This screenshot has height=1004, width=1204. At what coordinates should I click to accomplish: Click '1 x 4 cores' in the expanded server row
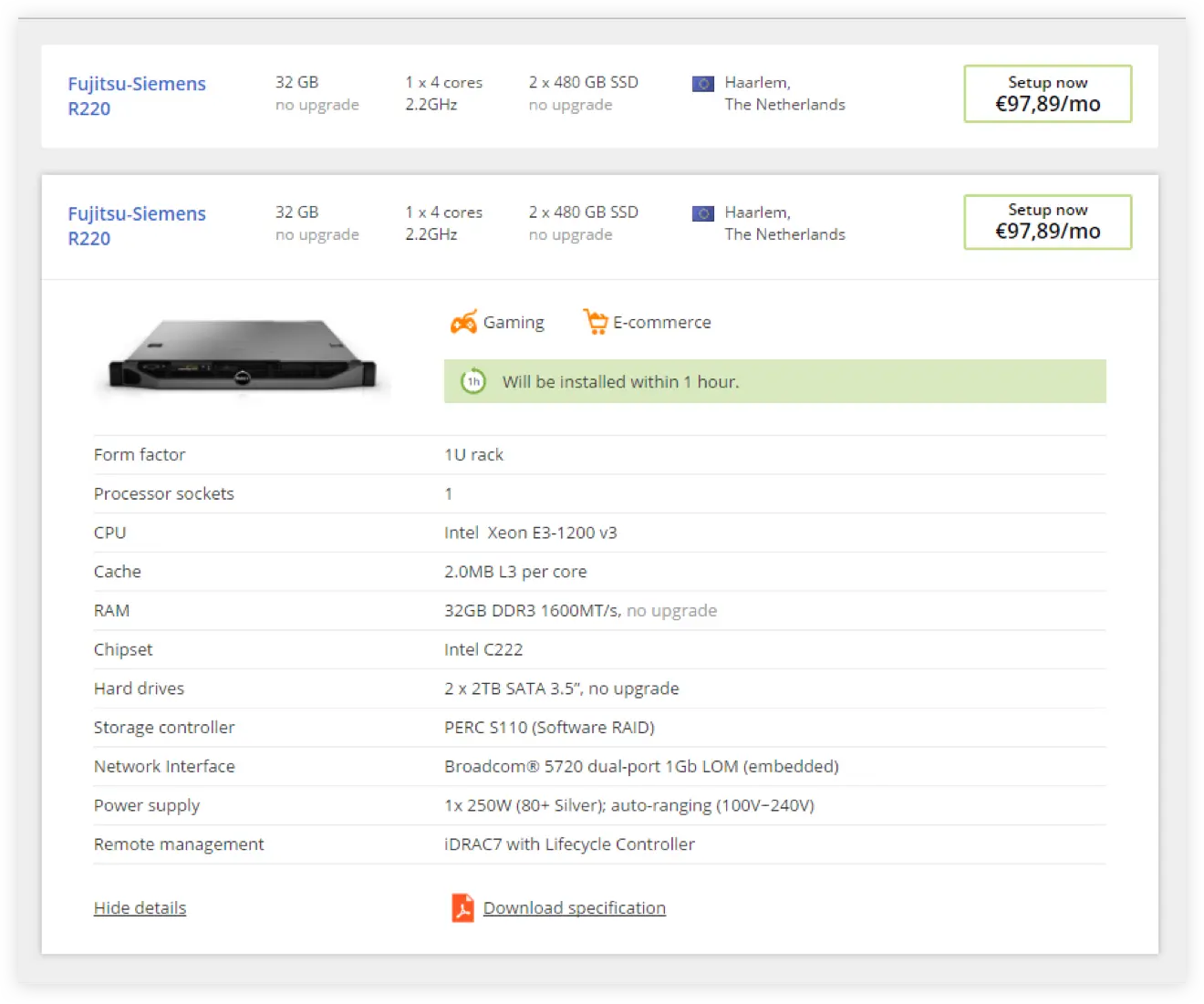tap(444, 212)
